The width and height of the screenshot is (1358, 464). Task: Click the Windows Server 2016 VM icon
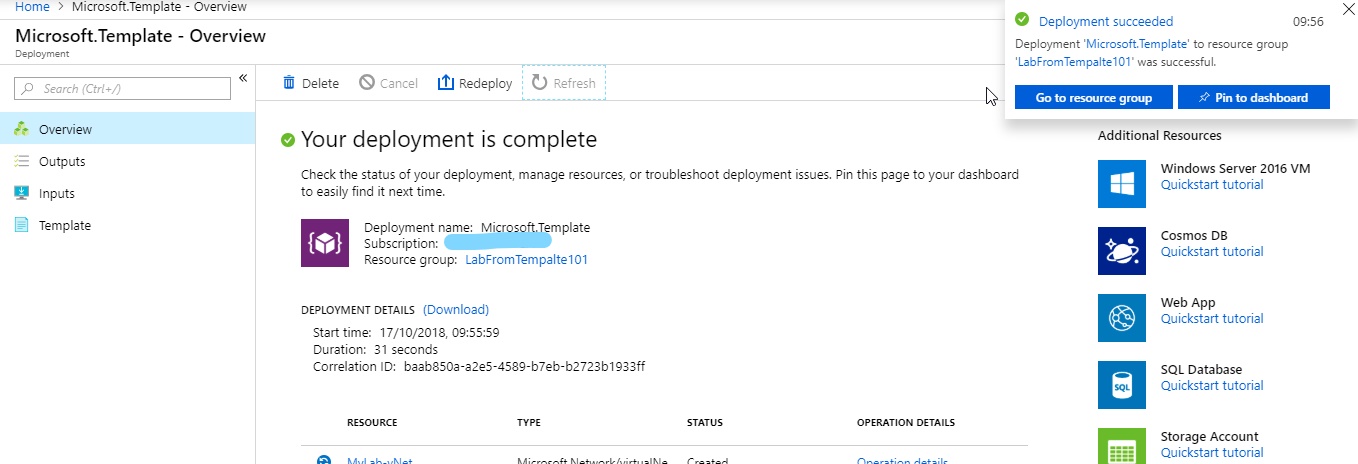point(1122,184)
